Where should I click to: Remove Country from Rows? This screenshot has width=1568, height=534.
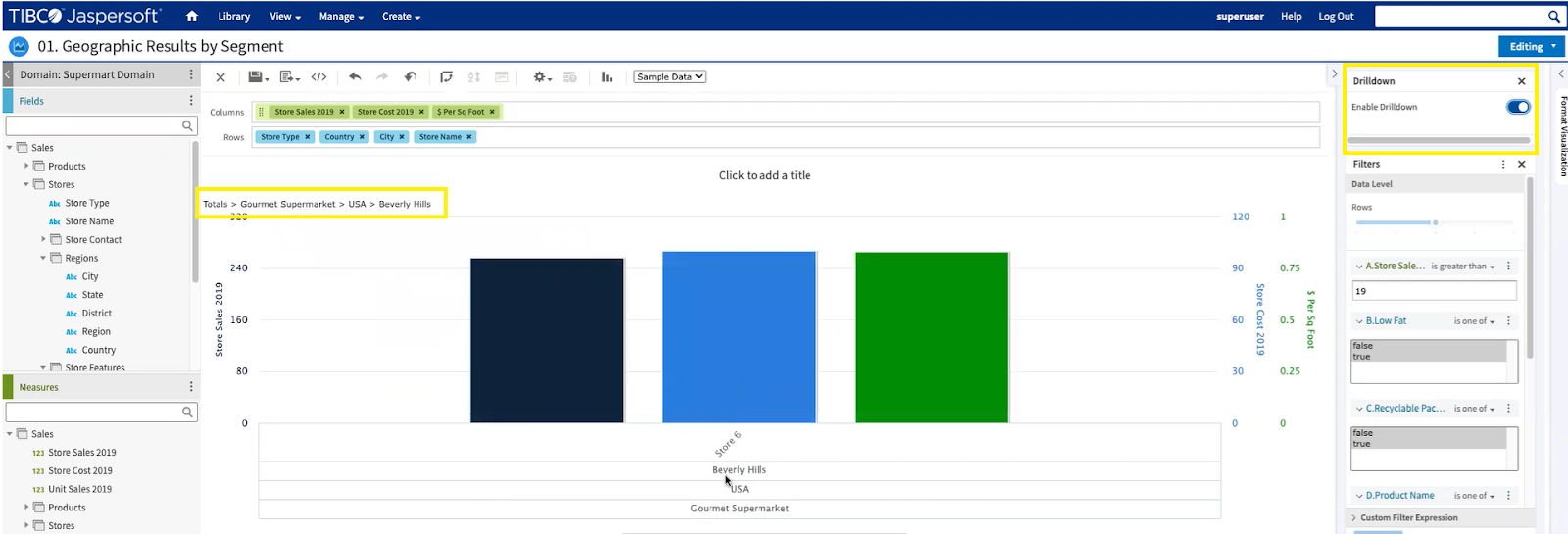point(362,137)
